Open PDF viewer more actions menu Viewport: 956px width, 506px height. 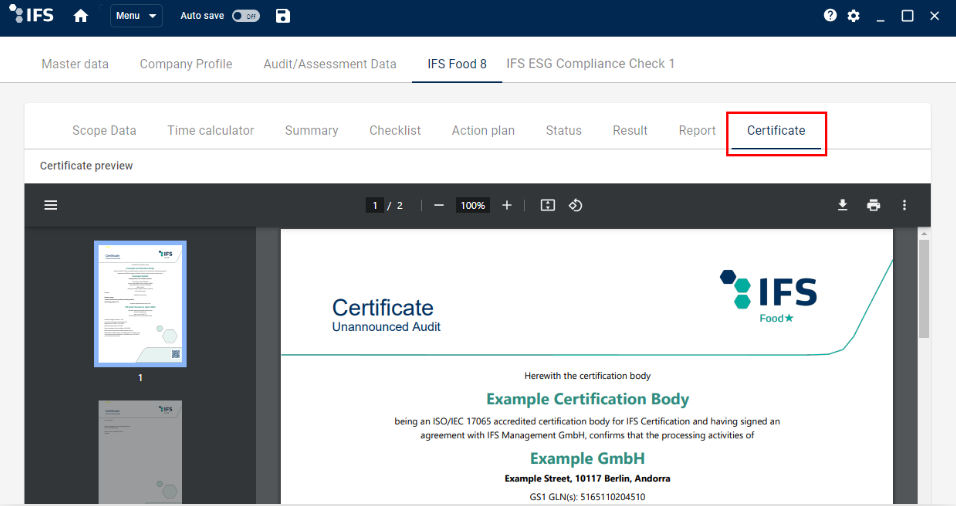[904, 205]
